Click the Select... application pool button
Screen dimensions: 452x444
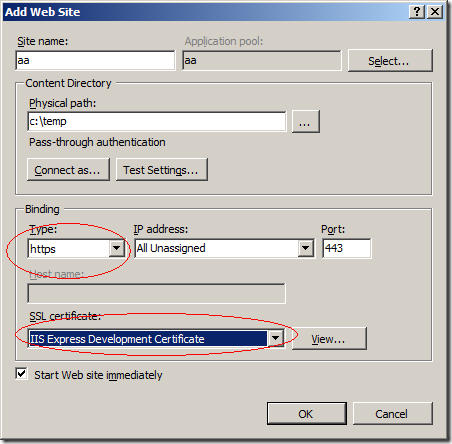[390, 61]
